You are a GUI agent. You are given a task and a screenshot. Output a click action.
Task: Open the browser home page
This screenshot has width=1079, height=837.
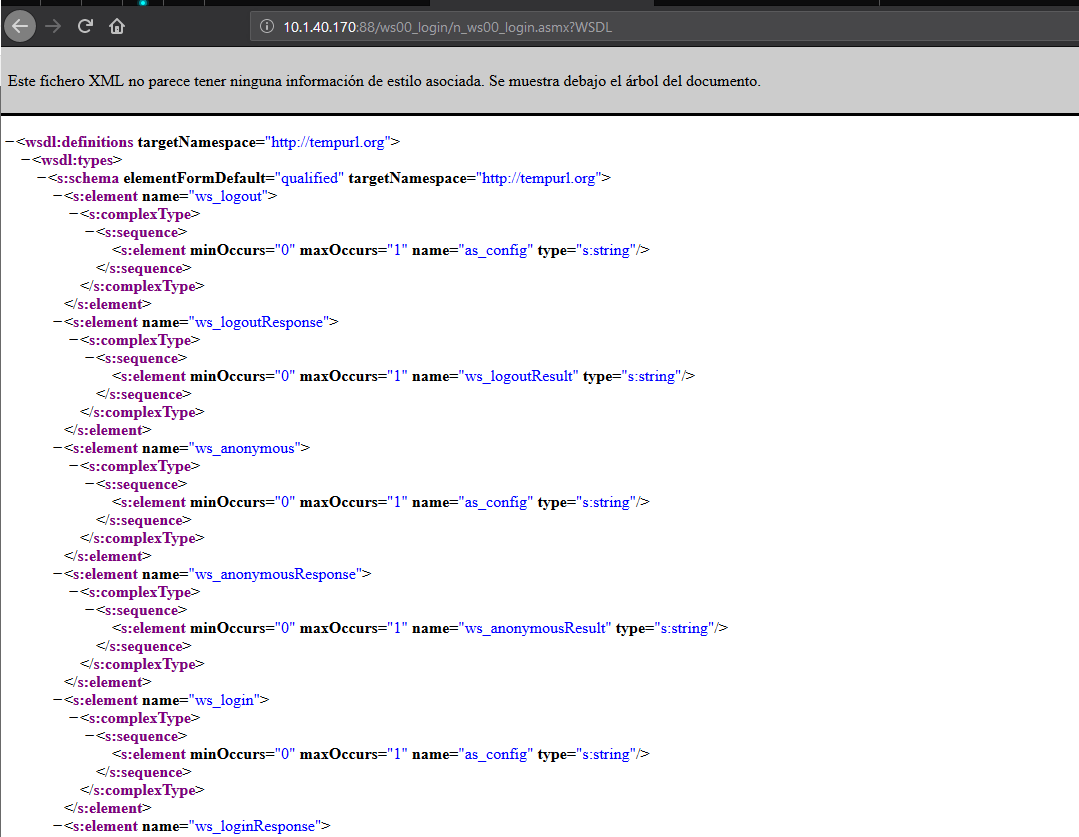click(117, 27)
